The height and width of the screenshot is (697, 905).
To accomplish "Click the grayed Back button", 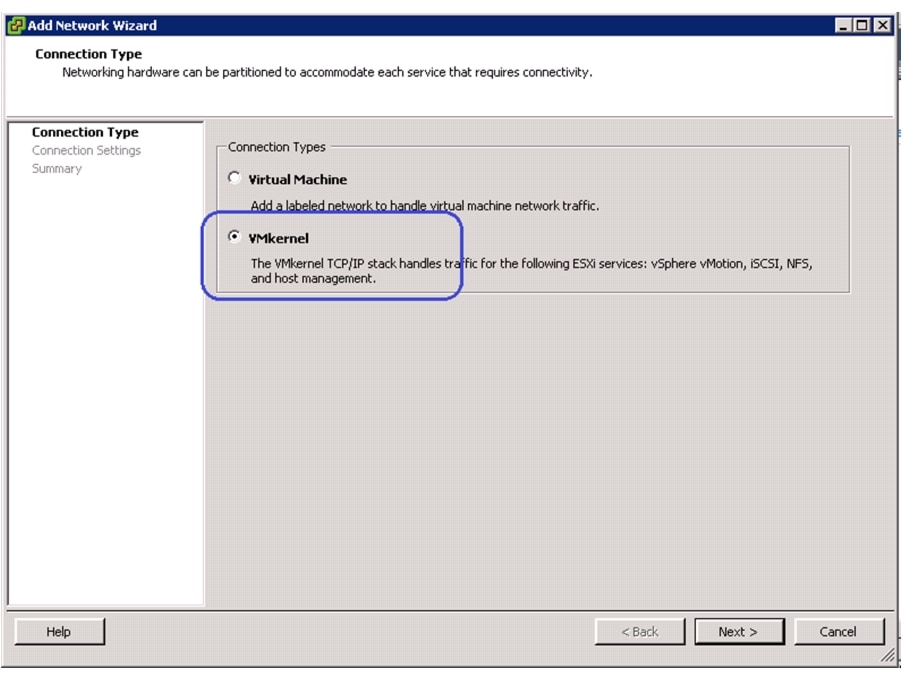I will click(640, 631).
